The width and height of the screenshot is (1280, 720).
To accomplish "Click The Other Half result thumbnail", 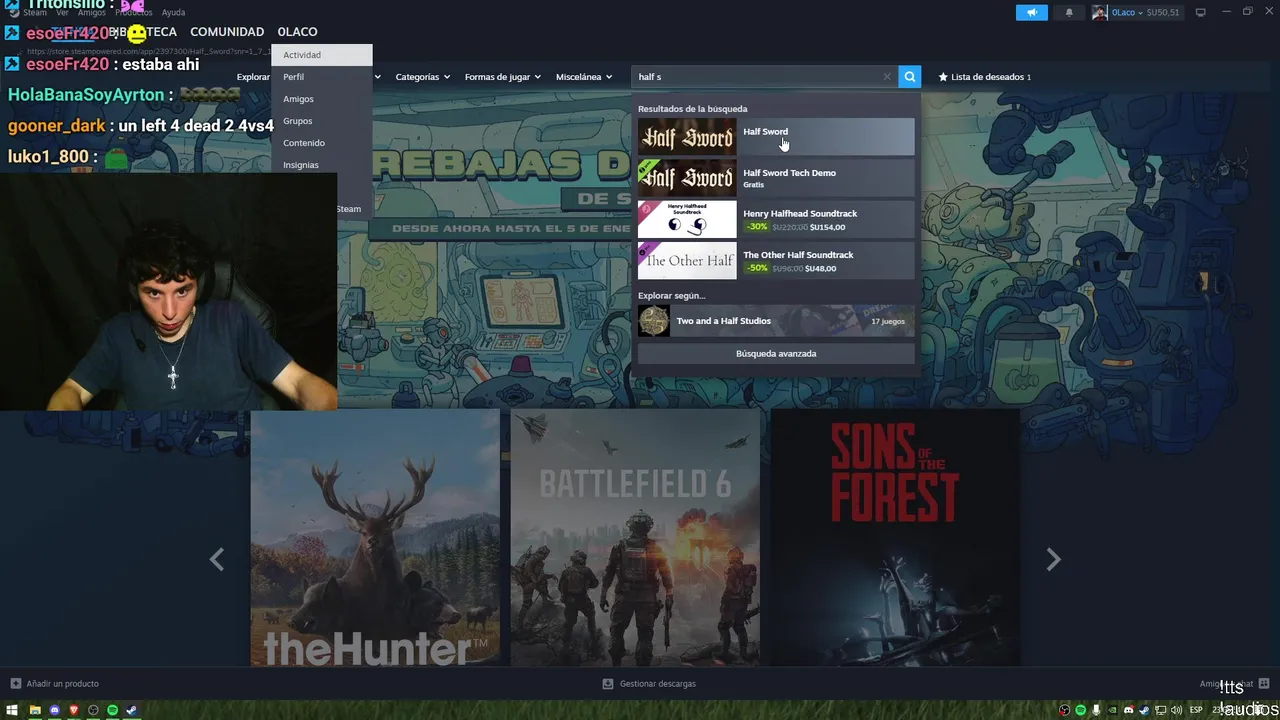I will click(x=687, y=260).
